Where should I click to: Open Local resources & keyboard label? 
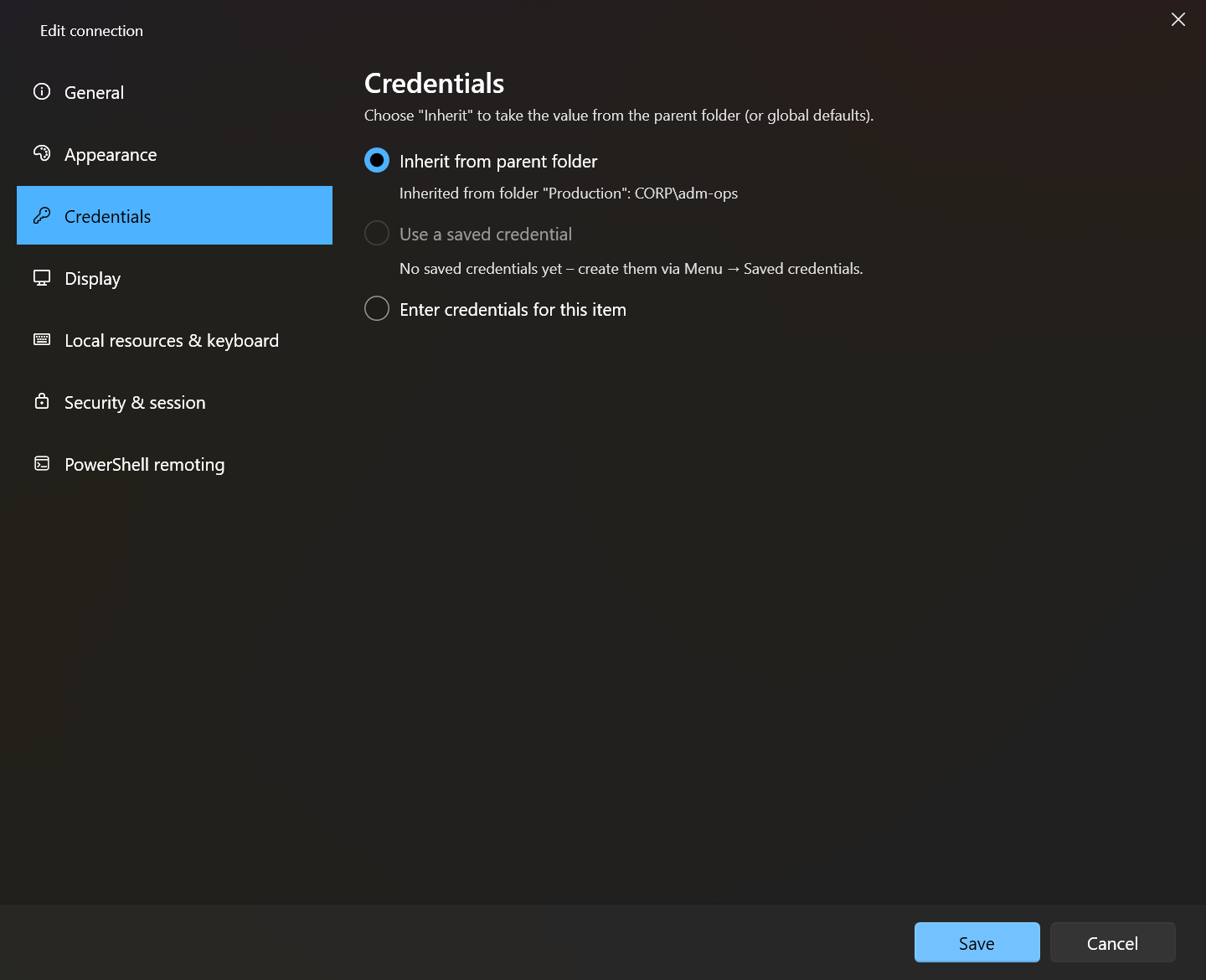[172, 341]
